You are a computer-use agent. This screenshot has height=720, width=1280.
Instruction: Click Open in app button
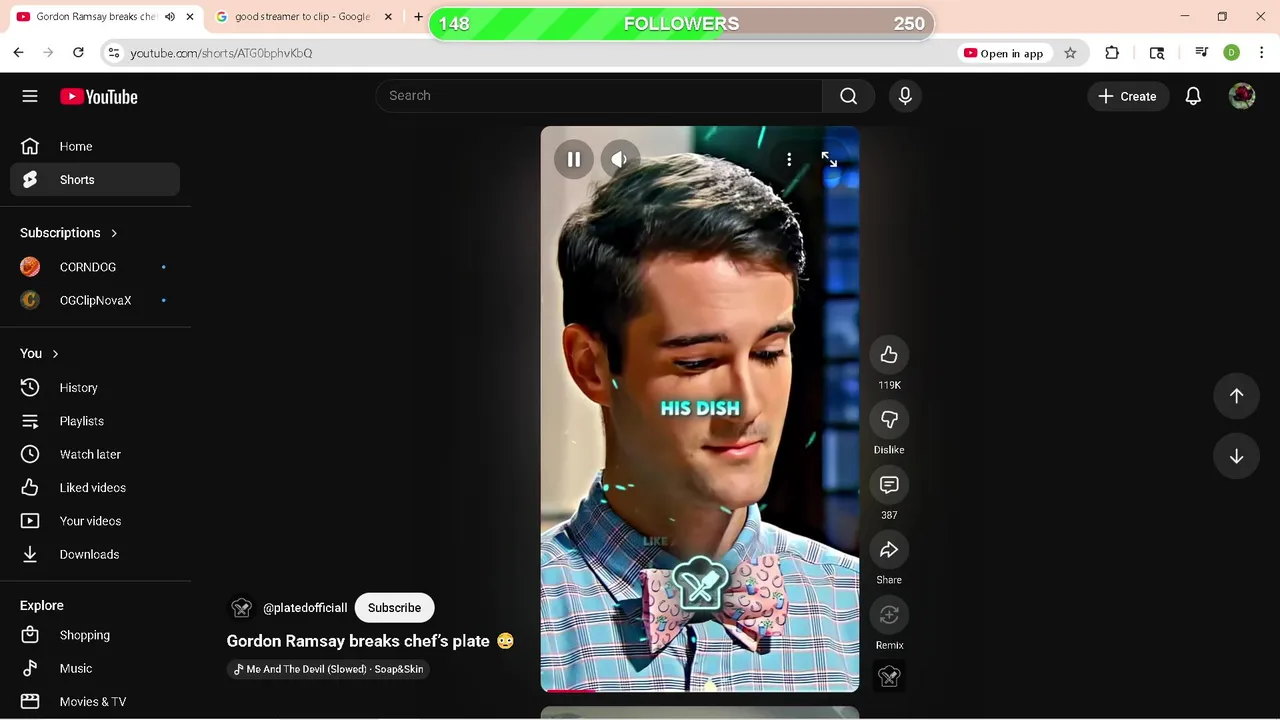pos(1003,53)
